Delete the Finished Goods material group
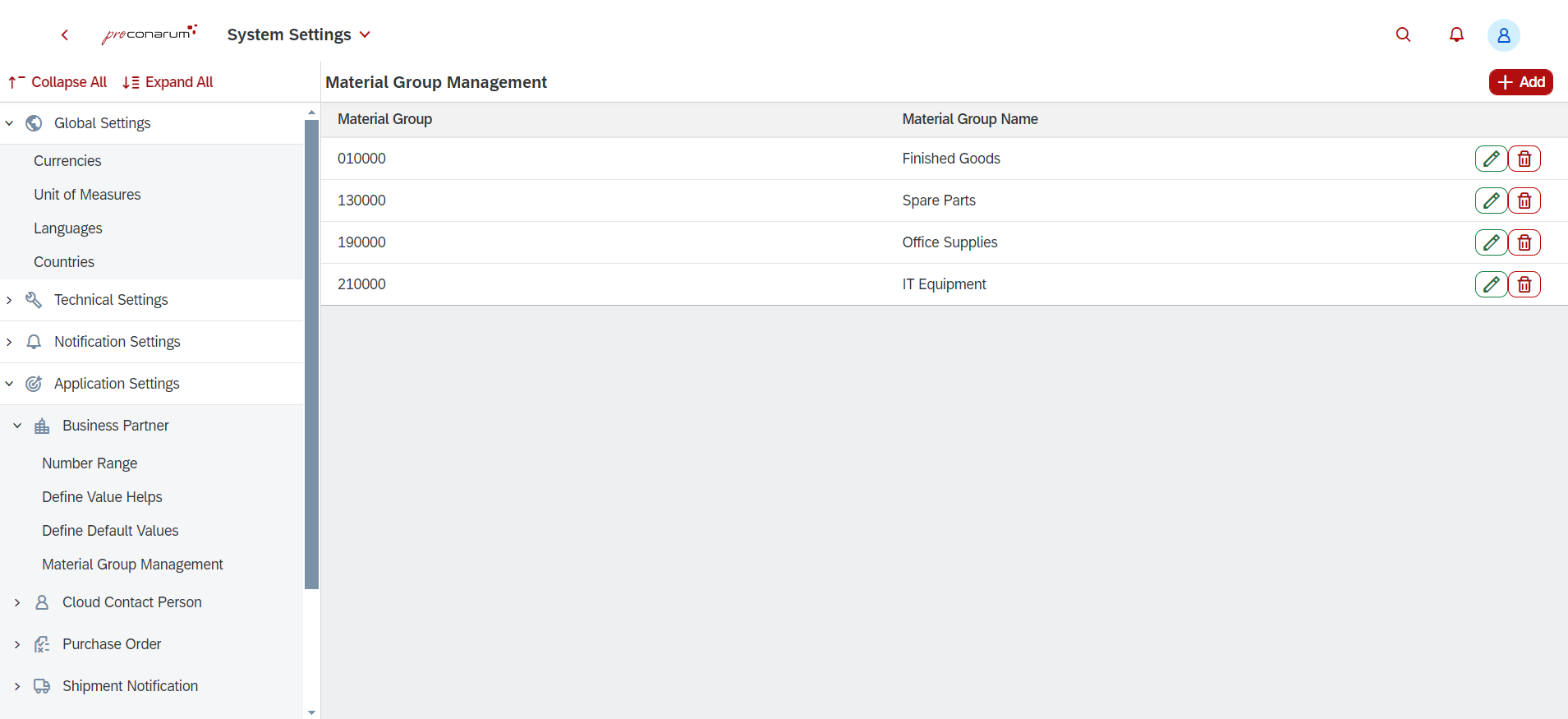The image size is (1568, 719). point(1524,159)
